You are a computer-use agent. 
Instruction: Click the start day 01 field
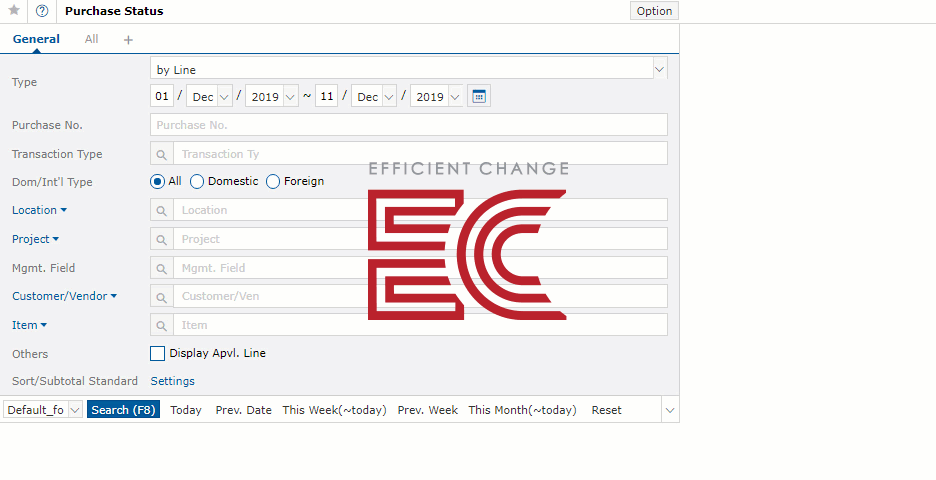pos(162,96)
